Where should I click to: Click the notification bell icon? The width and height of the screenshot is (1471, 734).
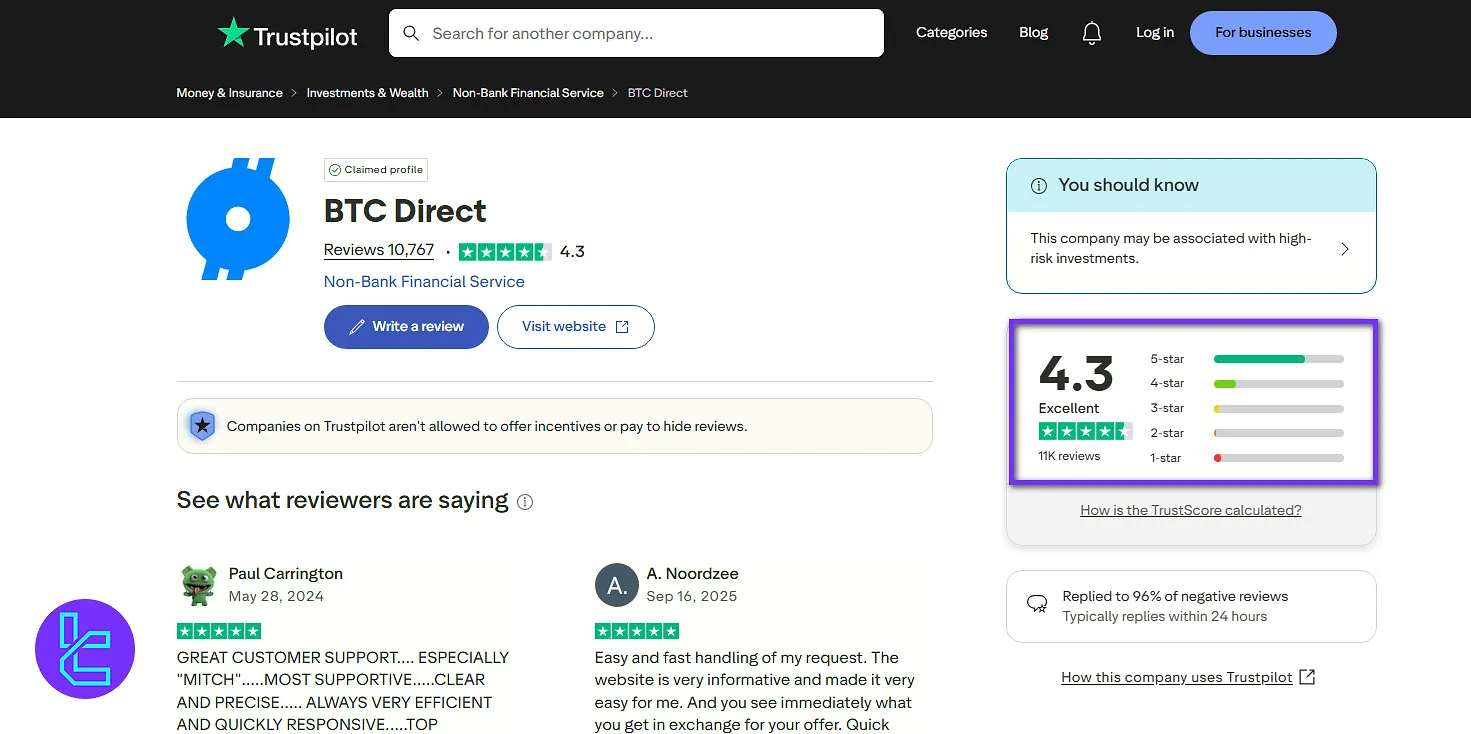[x=1091, y=32]
